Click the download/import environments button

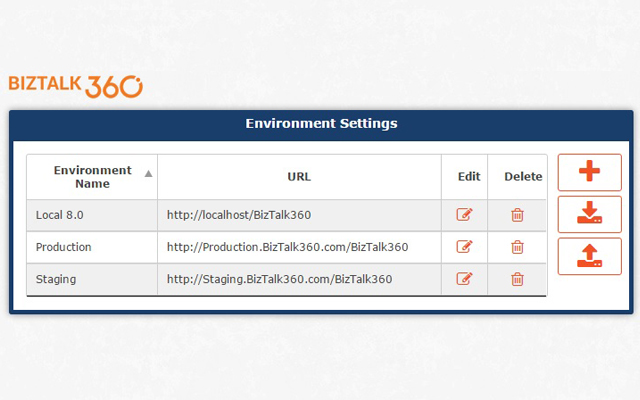[589, 214]
